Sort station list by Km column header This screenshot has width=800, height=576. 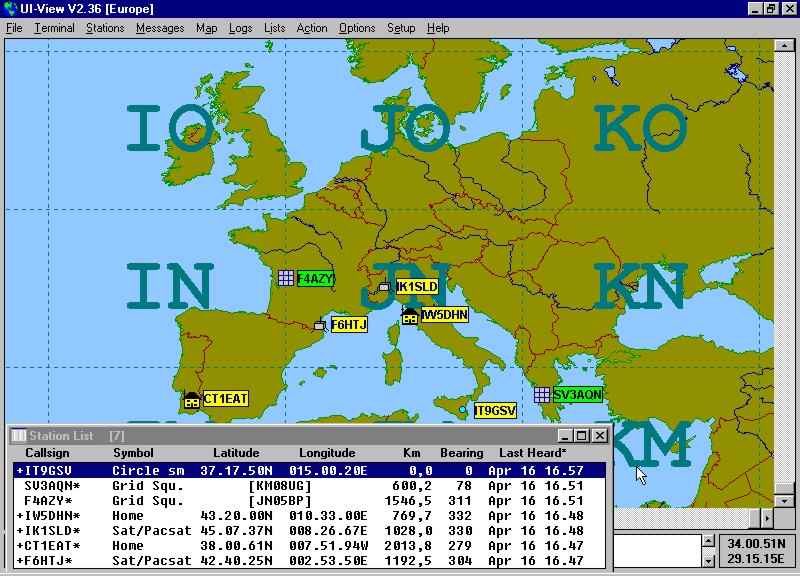point(412,453)
